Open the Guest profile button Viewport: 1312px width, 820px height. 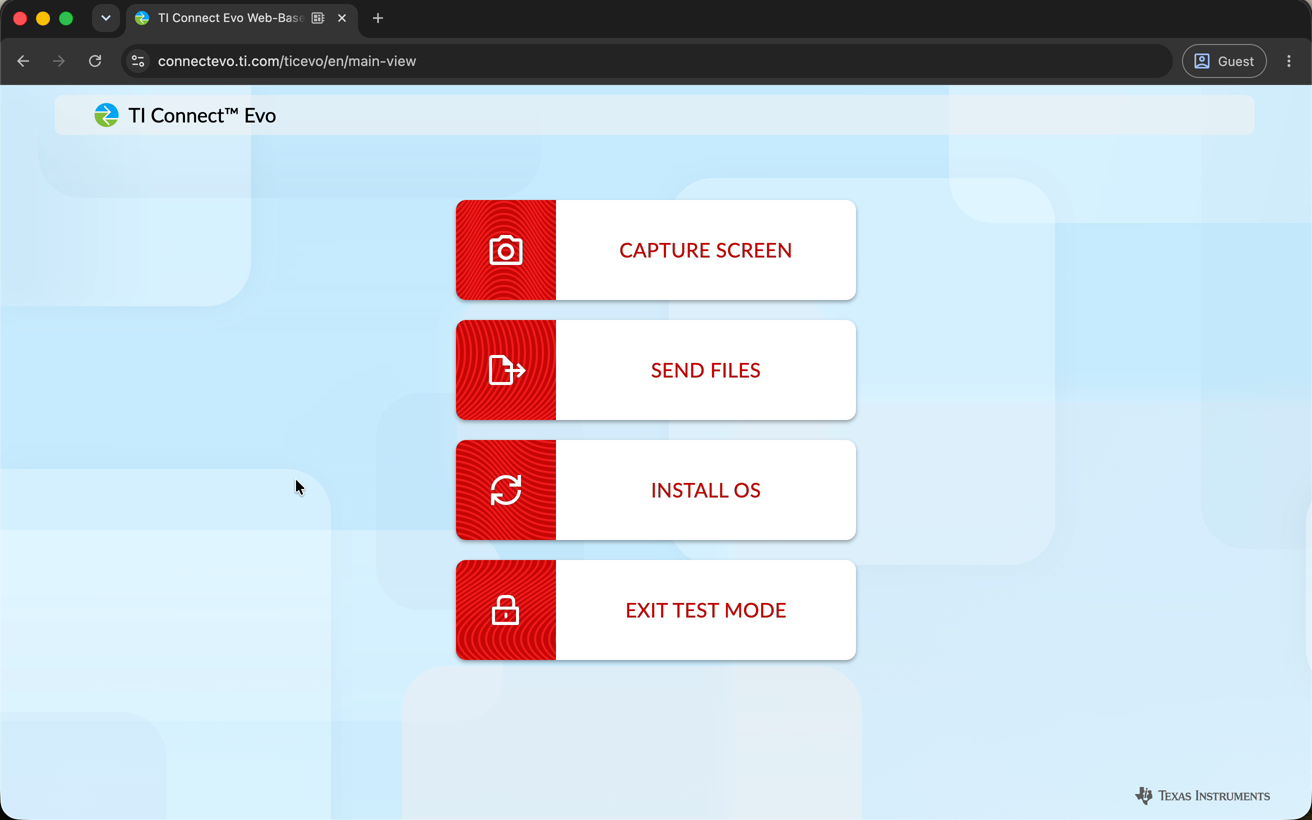coord(1224,61)
